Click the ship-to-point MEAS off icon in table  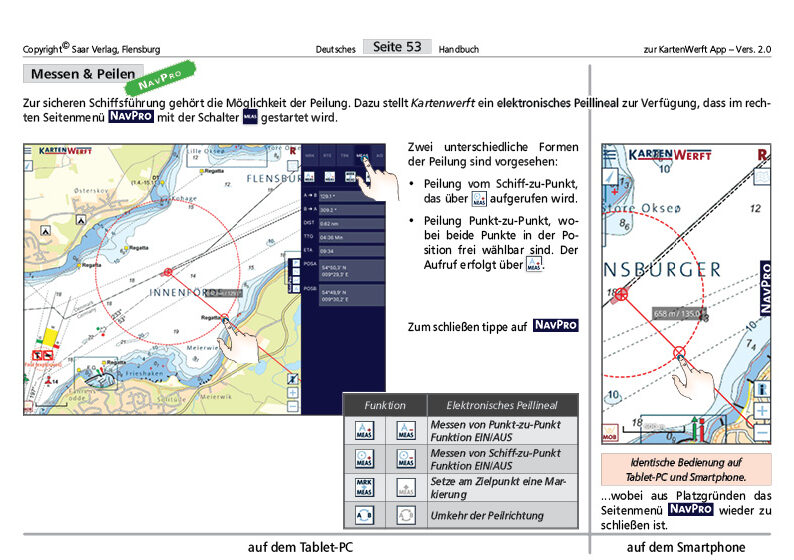click(x=406, y=459)
